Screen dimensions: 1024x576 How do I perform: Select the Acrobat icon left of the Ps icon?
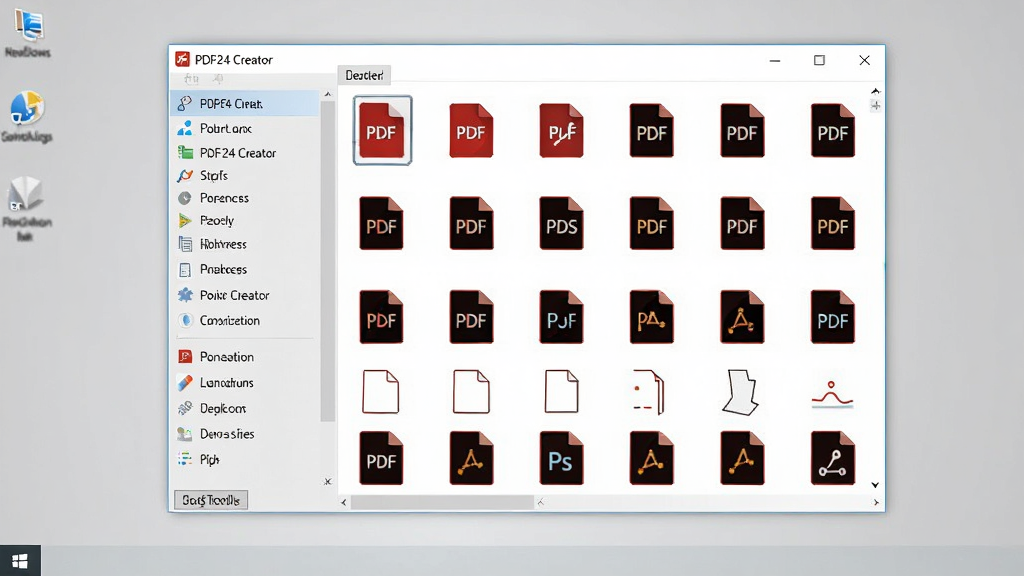tap(471, 458)
